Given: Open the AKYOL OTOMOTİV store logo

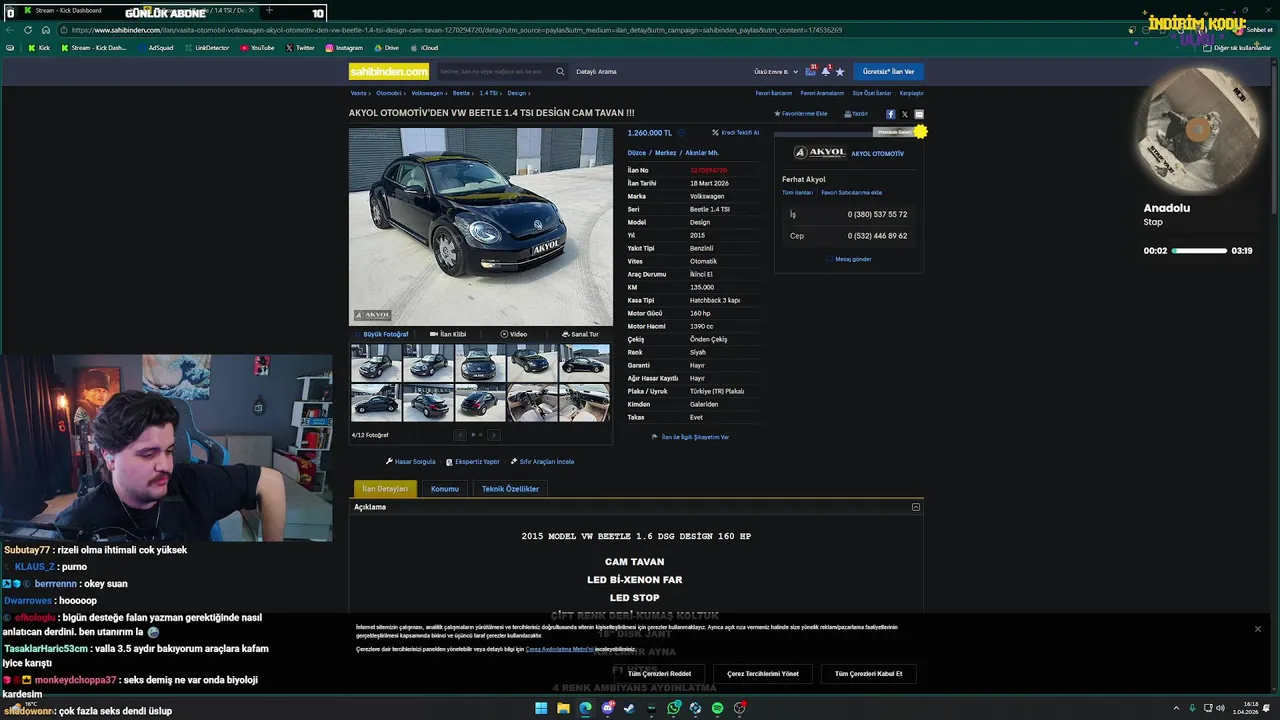Looking at the screenshot, I should tap(820, 153).
